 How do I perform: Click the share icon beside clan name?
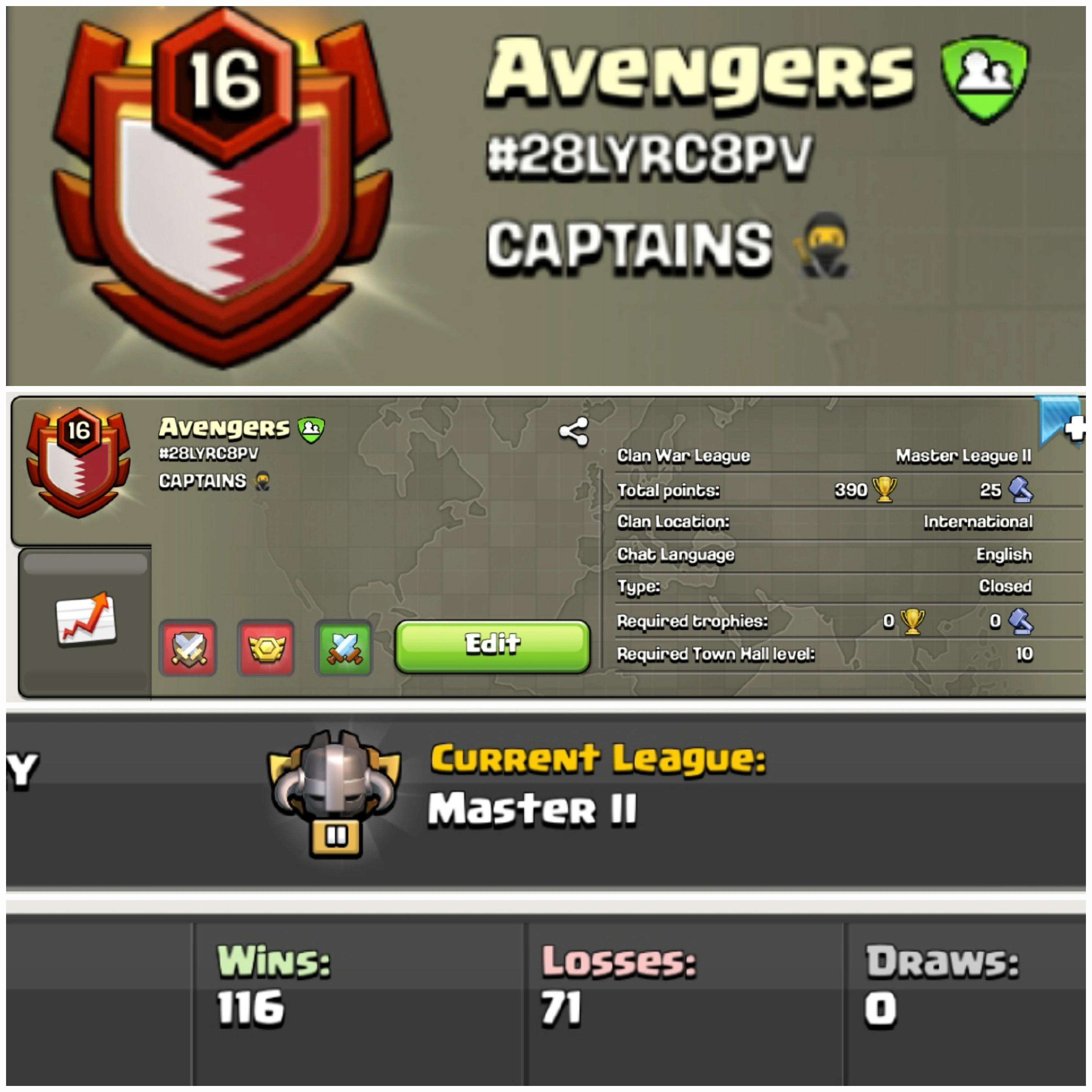click(574, 432)
